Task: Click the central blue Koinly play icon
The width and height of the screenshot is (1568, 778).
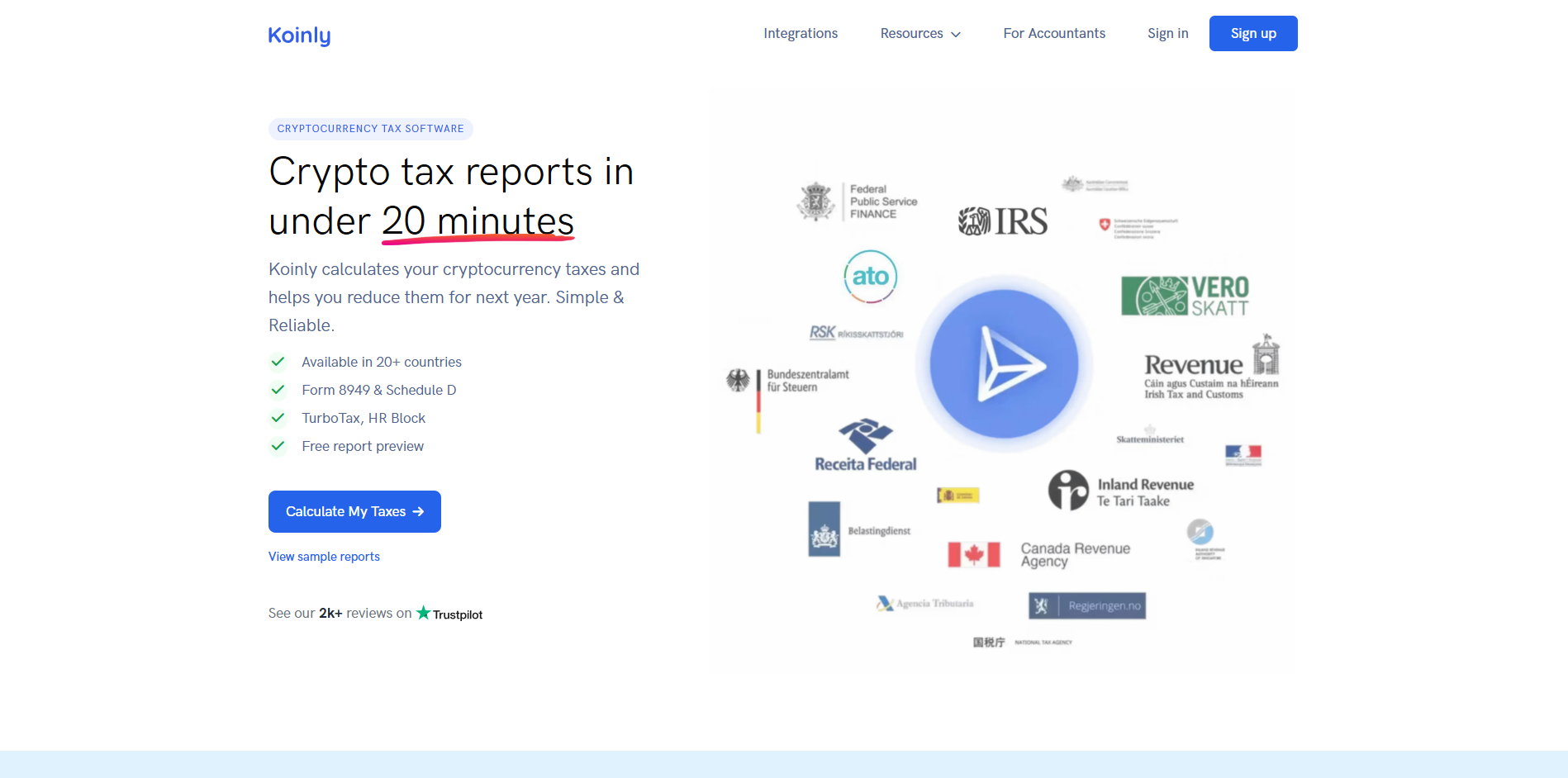Action: [x=1004, y=363]
